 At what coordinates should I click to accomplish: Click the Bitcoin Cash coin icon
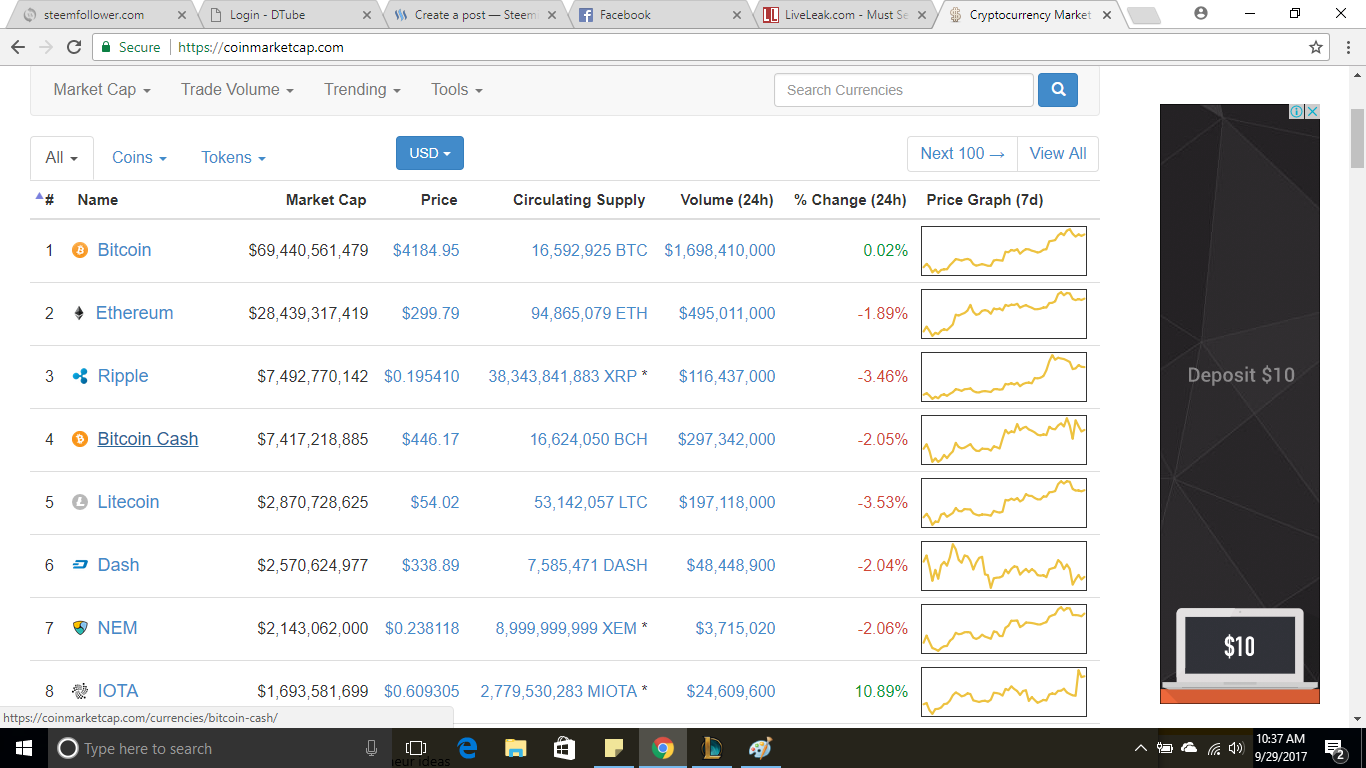[x=80, y=439]
